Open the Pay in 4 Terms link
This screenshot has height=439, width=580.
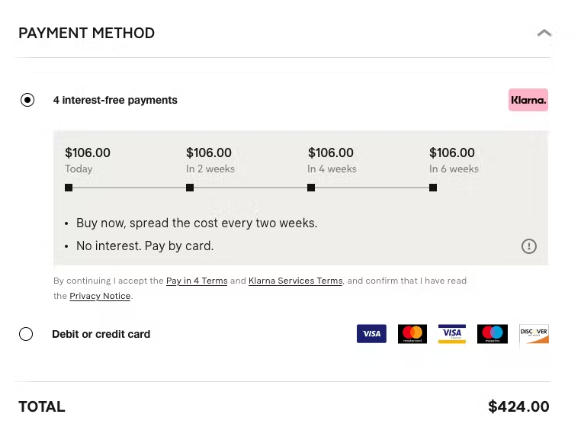pos(196,281)
